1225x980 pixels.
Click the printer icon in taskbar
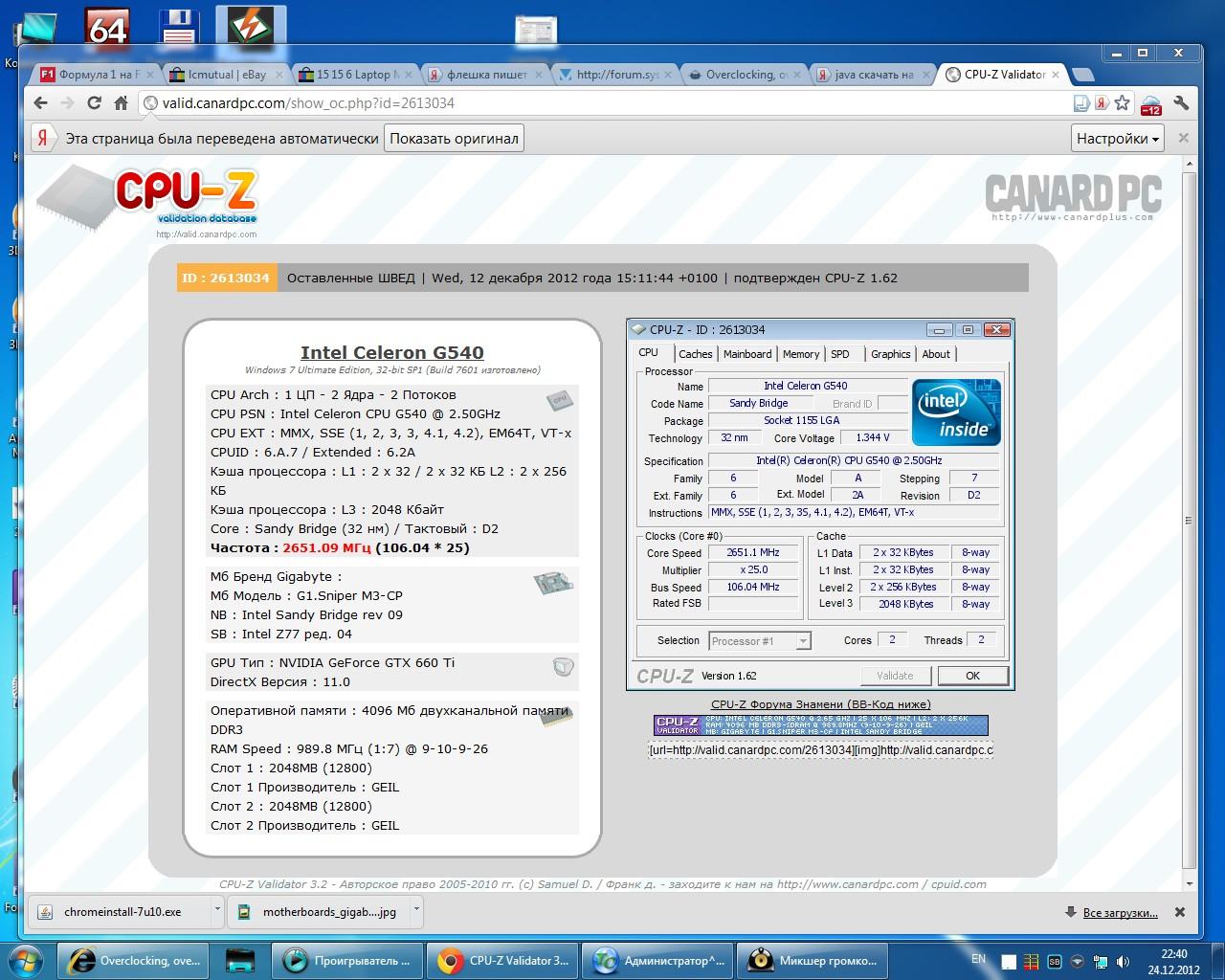[240, 960]
